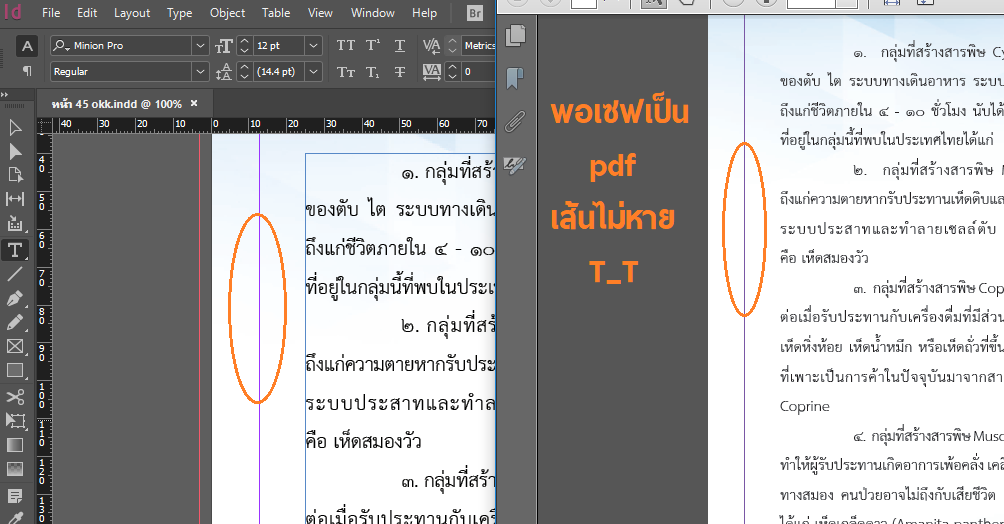
Task: Click the font size TT icon
Action: (223, 46)
